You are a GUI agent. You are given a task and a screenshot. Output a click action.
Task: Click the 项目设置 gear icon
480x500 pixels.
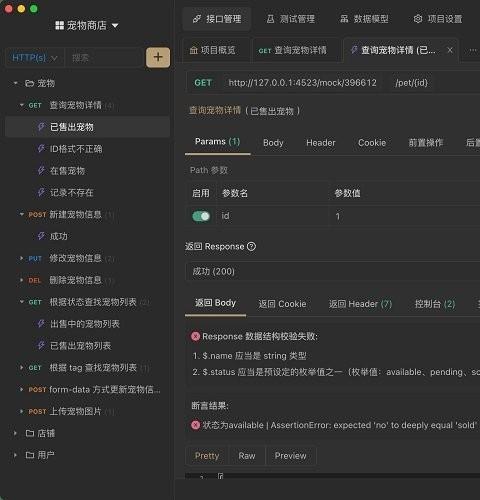coord(418,19)
